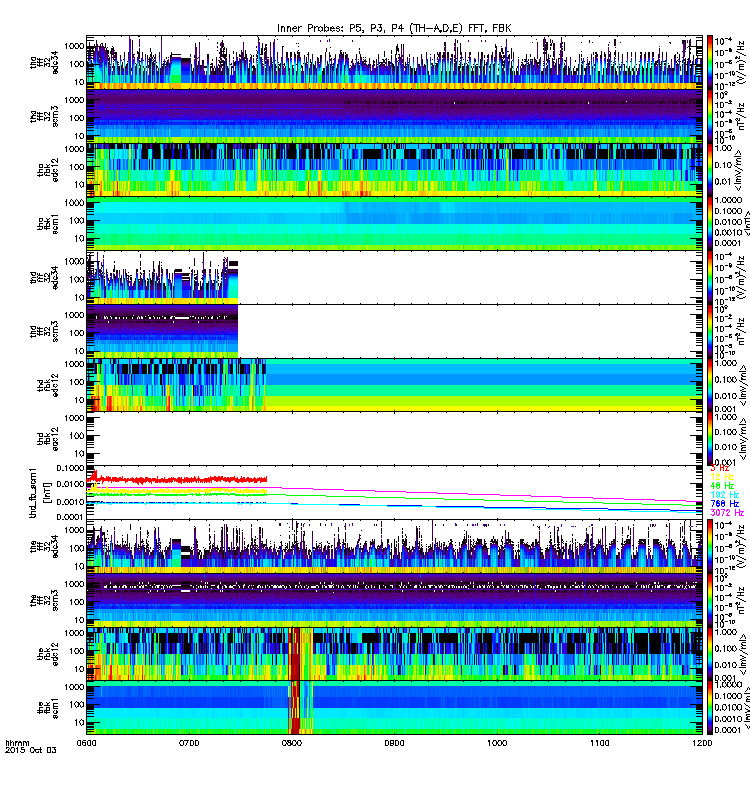Click the "tha fff 32 scm3" panel label
The image size is (750, 800).
[44, 116]
